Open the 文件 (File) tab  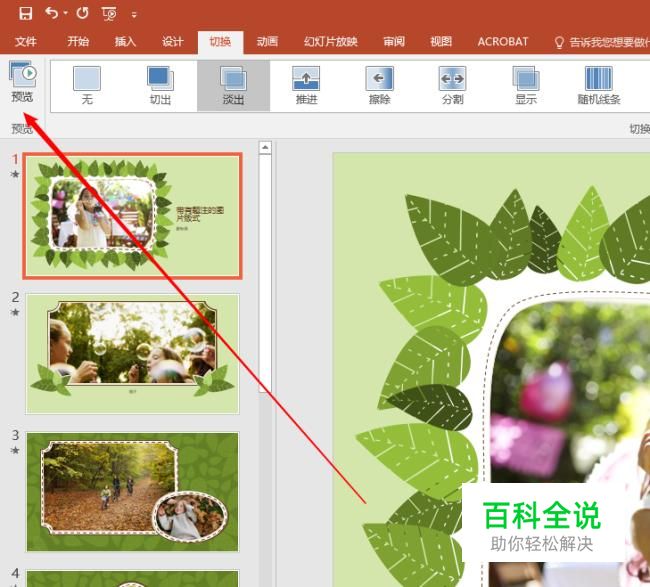click(26, 41)
